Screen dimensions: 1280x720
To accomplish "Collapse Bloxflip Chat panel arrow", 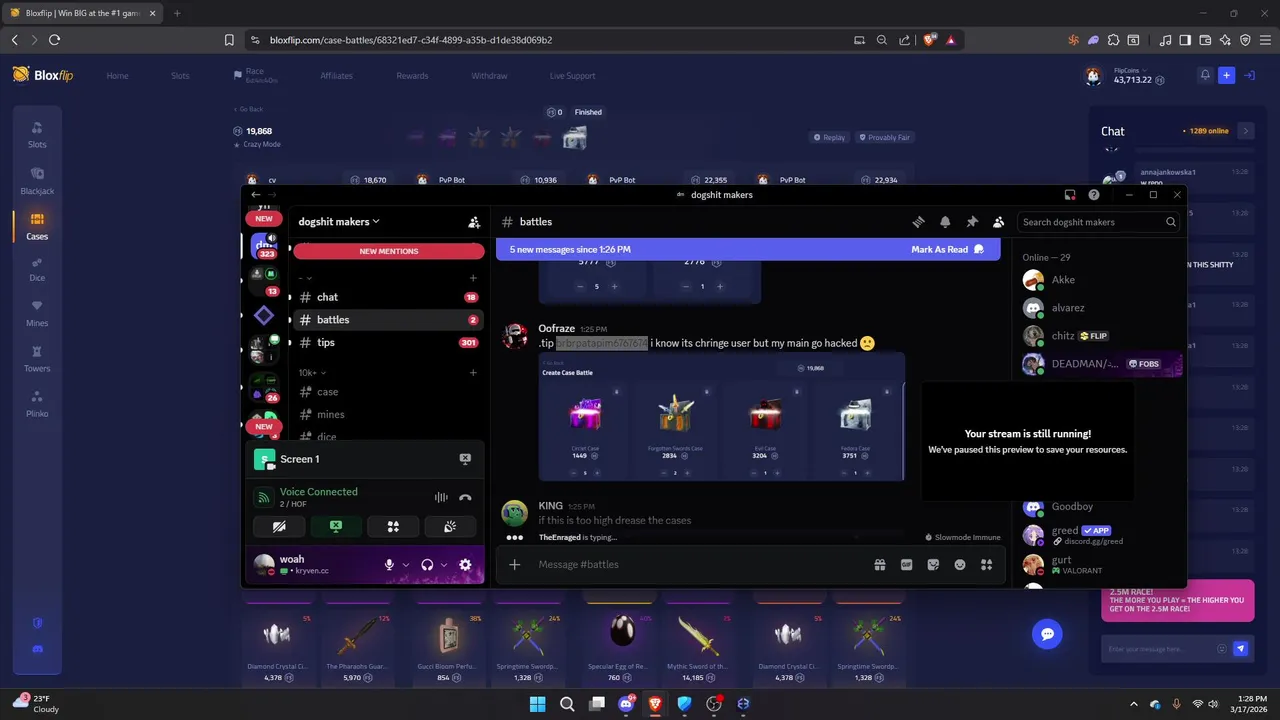I will (1245, 131).
